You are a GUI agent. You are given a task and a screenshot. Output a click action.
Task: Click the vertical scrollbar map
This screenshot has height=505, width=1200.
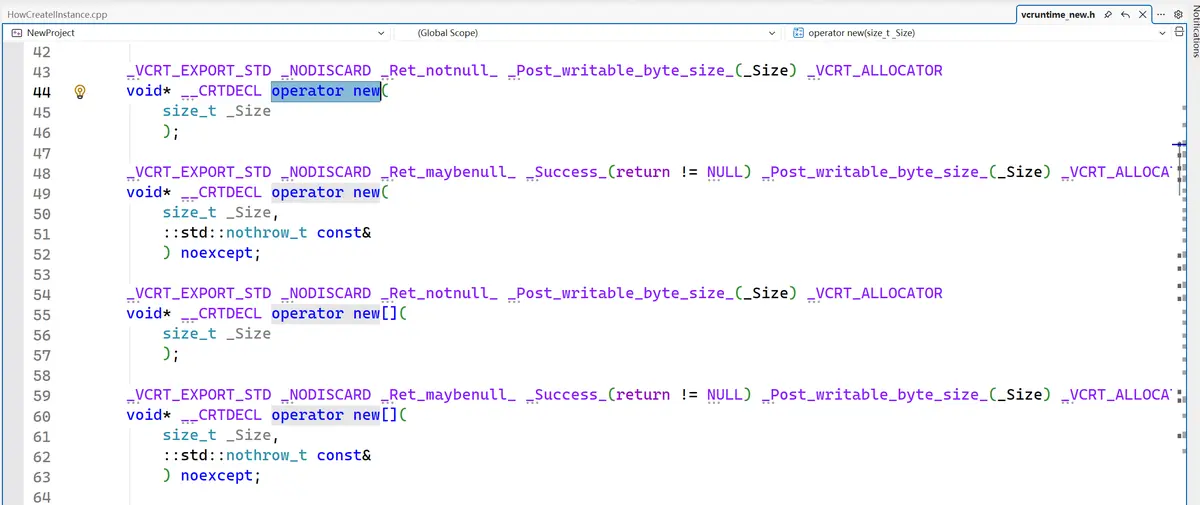[x=1180, y=270]
